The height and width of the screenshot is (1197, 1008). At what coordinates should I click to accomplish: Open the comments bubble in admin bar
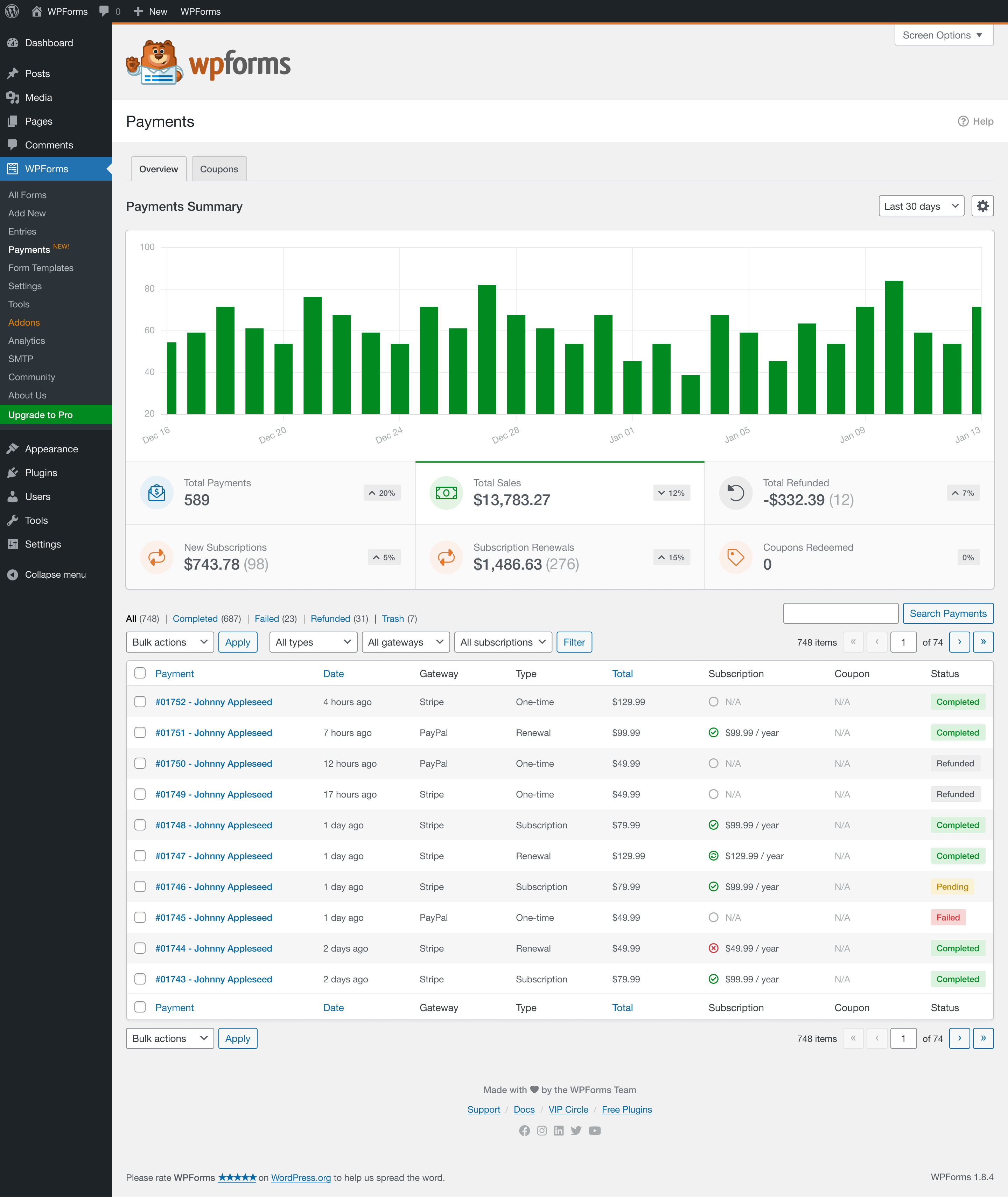click(x=104, y=11)
